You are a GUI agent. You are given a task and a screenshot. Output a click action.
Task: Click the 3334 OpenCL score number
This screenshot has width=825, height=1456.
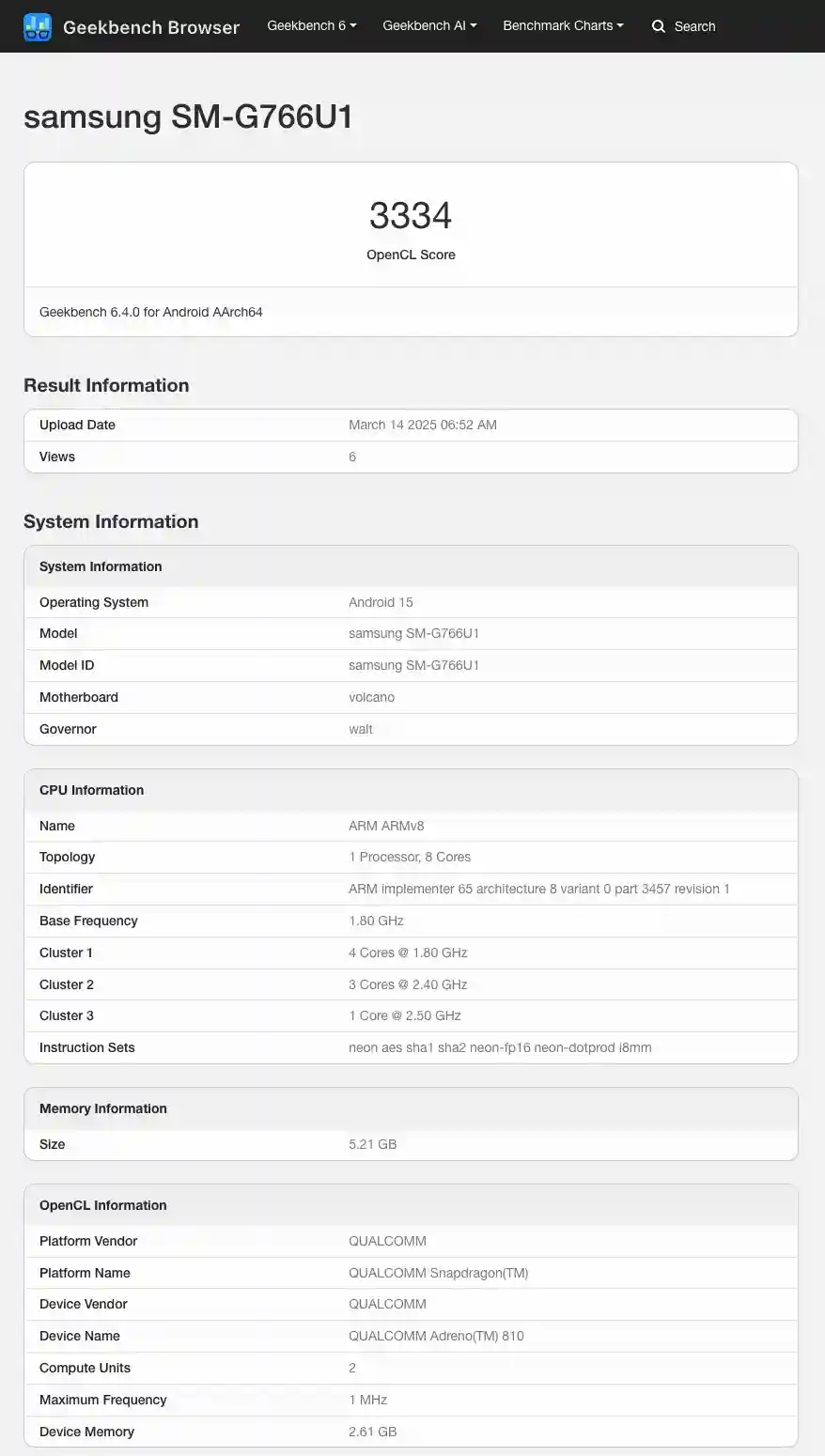pyautogui.click(x=411, y=215)
